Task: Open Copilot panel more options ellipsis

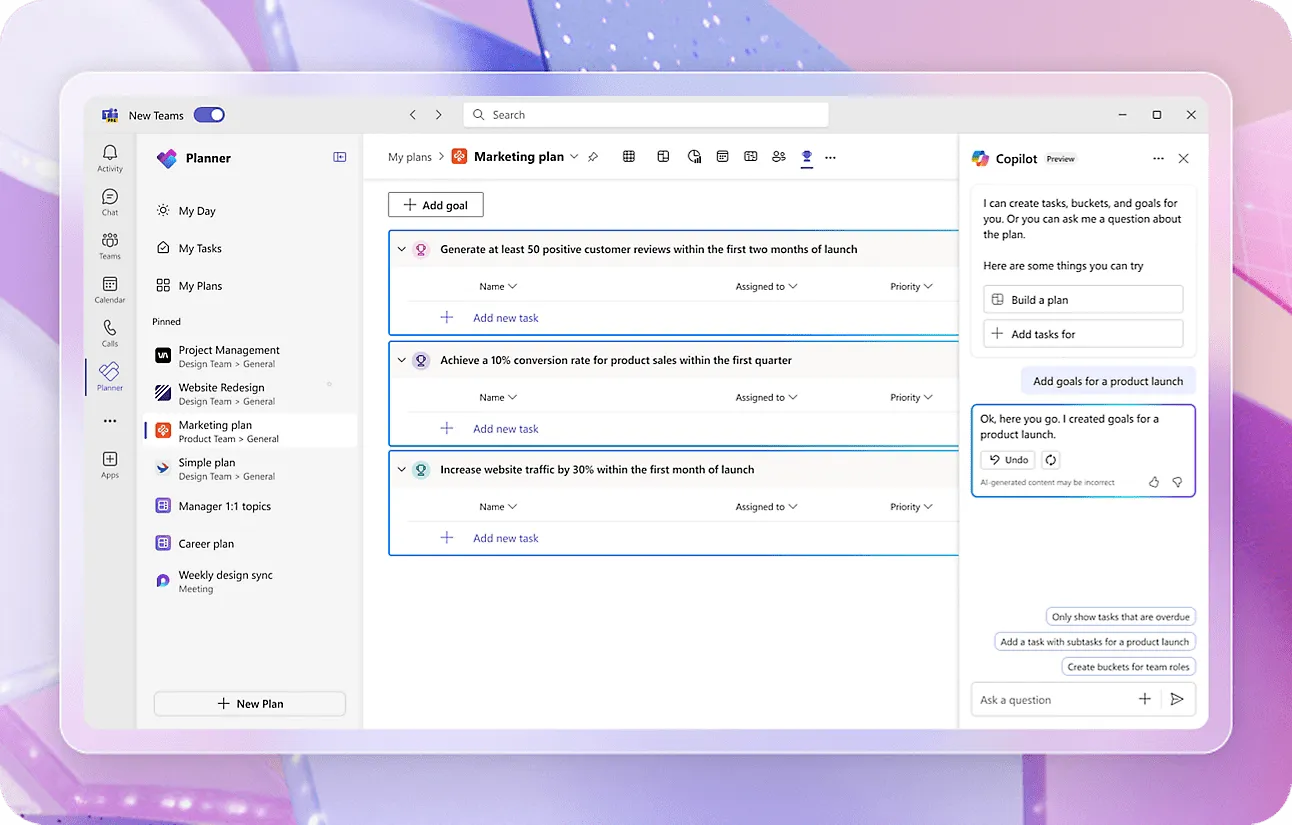Action: pyautogui.click(x=1158, y=158)
